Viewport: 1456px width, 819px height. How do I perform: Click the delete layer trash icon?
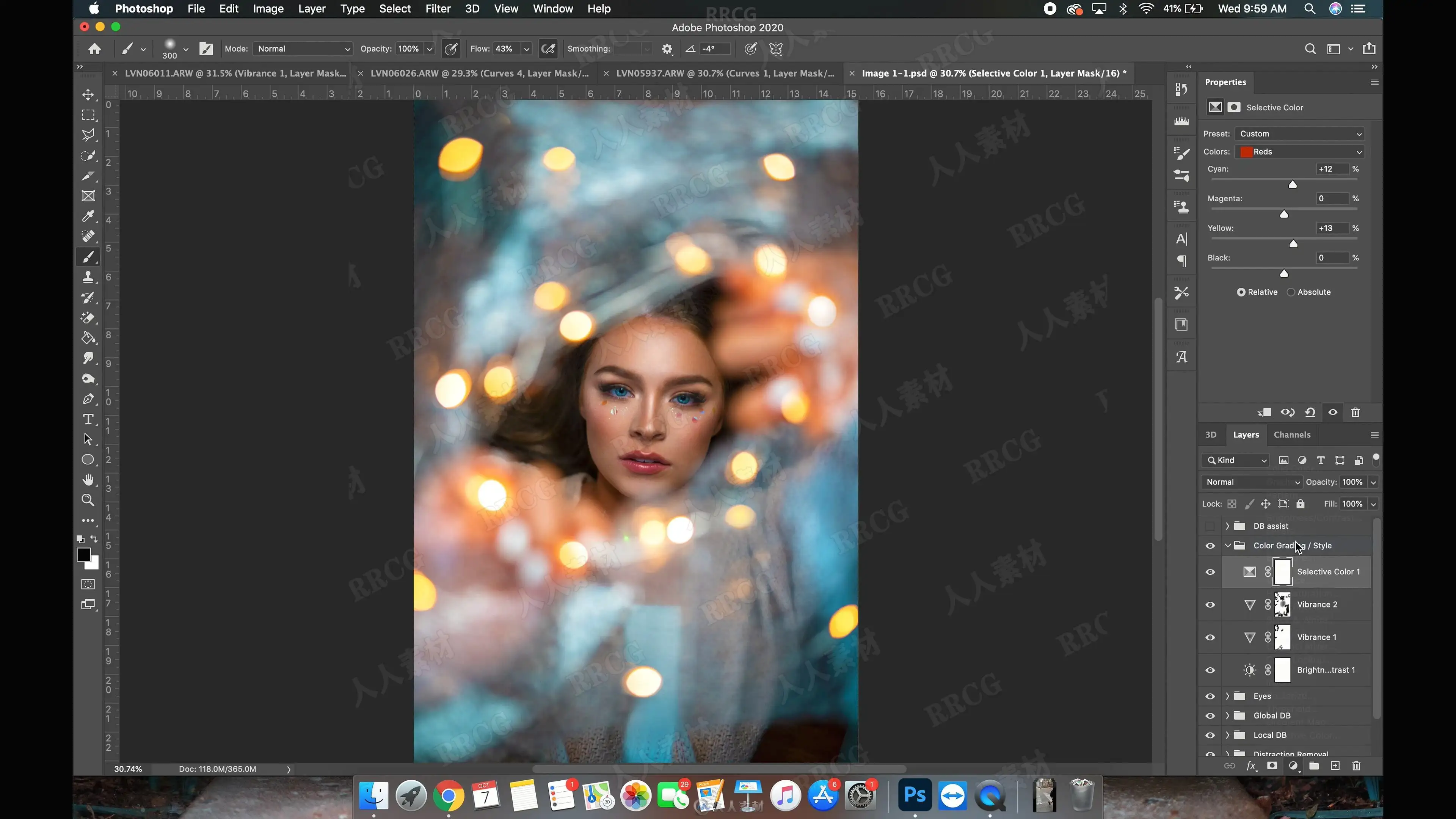click(x=1356, y=766)
